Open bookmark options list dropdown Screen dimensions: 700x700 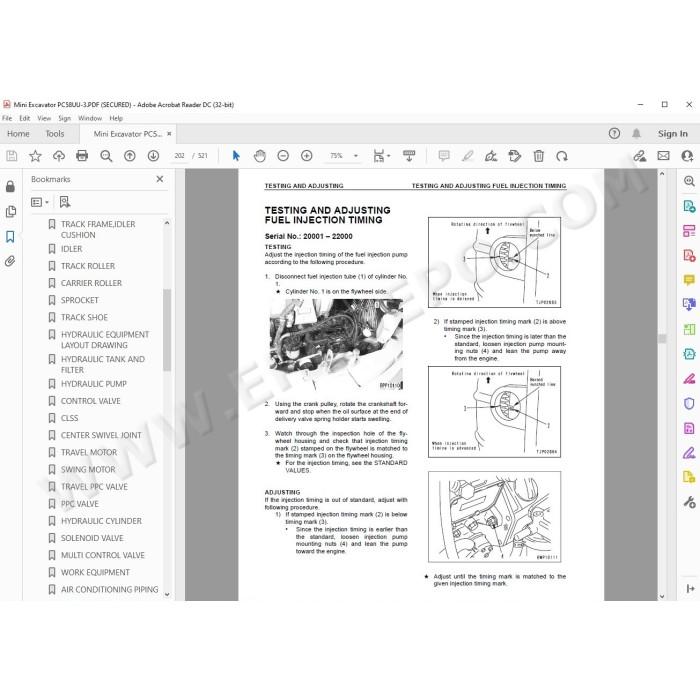(40, 202)
